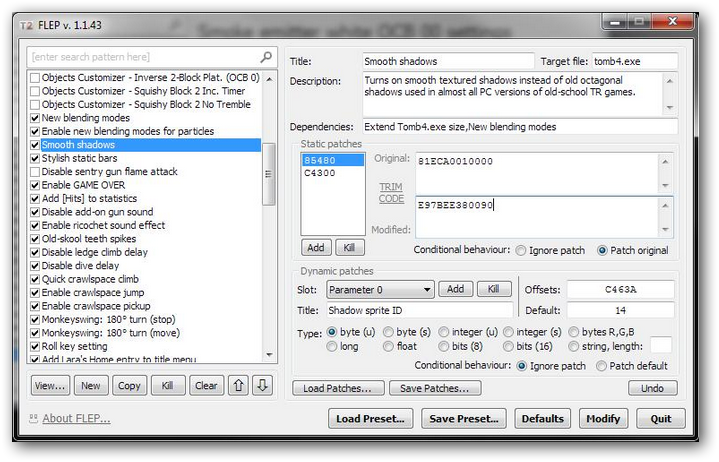The height and width of the screenshot is (462, 719).
Task: Select static Ignore patch radio button
Action: click(520, 251)
